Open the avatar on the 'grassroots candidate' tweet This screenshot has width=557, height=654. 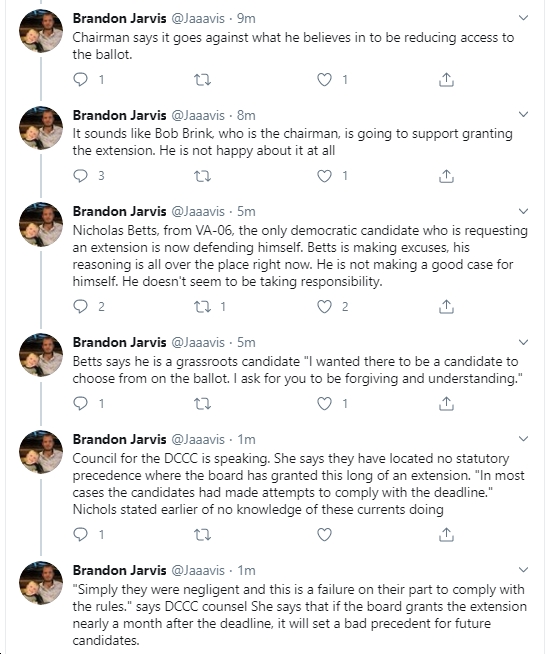coord(41,355)
